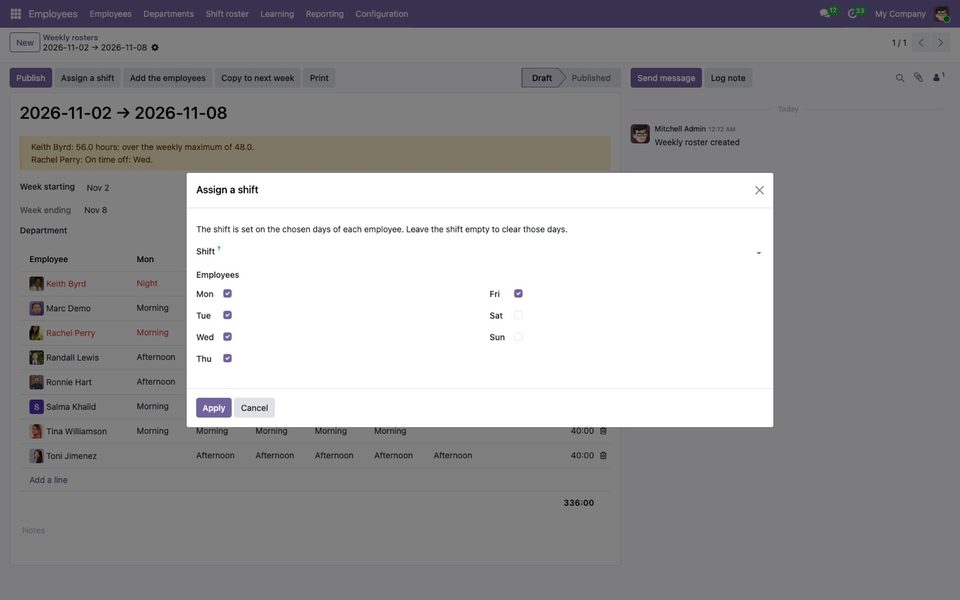Open the Departments menu

pyautogui.click(x=168, y=13)
